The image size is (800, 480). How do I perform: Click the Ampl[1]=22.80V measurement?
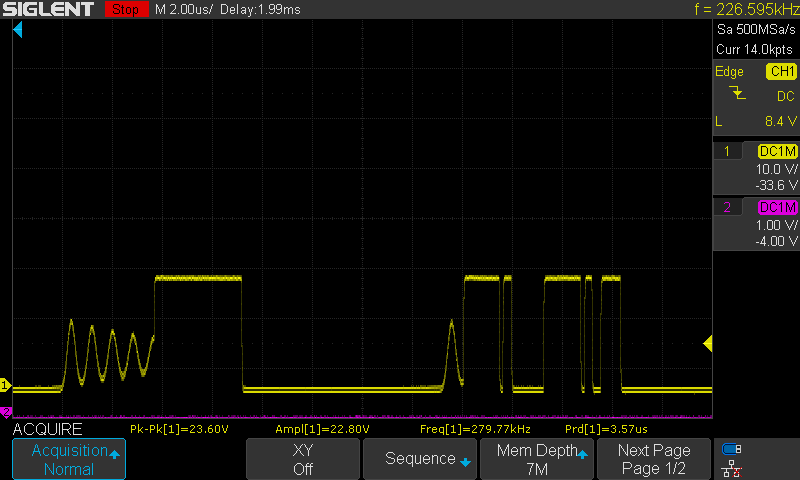pyautogui.click(x=322, y=430)
